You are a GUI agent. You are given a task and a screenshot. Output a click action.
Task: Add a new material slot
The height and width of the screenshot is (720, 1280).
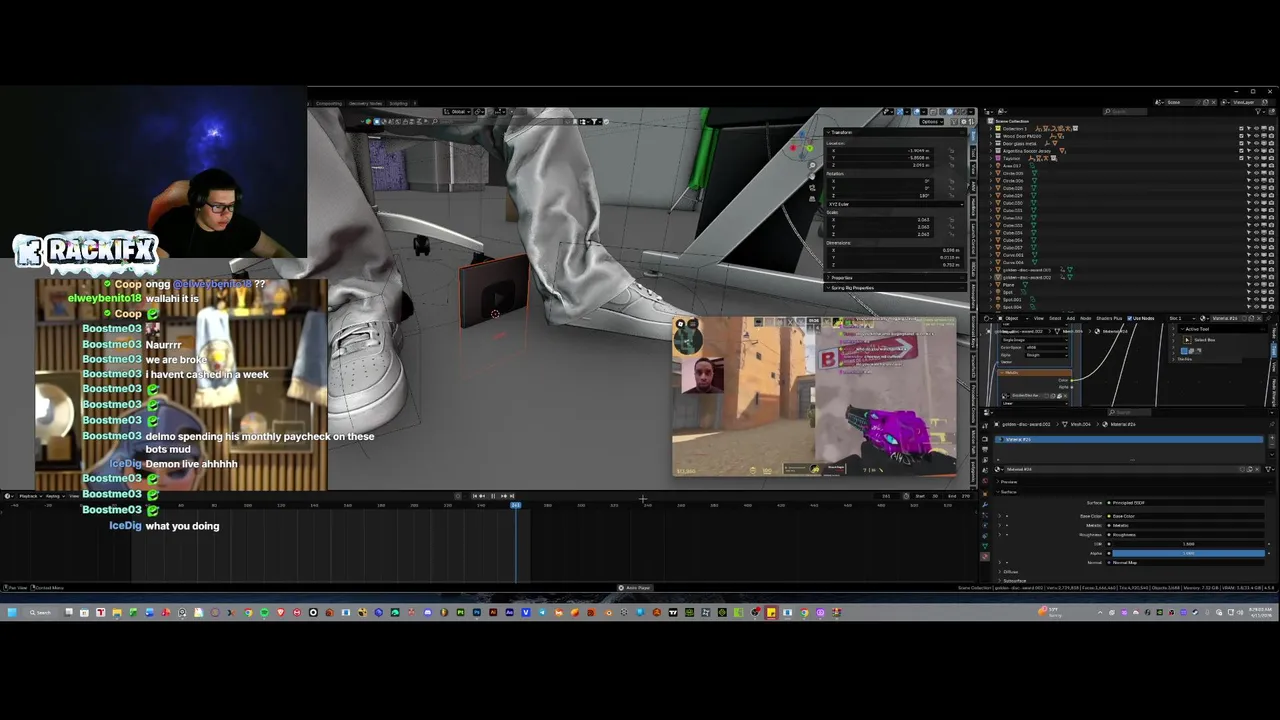tap(1272, 438)
